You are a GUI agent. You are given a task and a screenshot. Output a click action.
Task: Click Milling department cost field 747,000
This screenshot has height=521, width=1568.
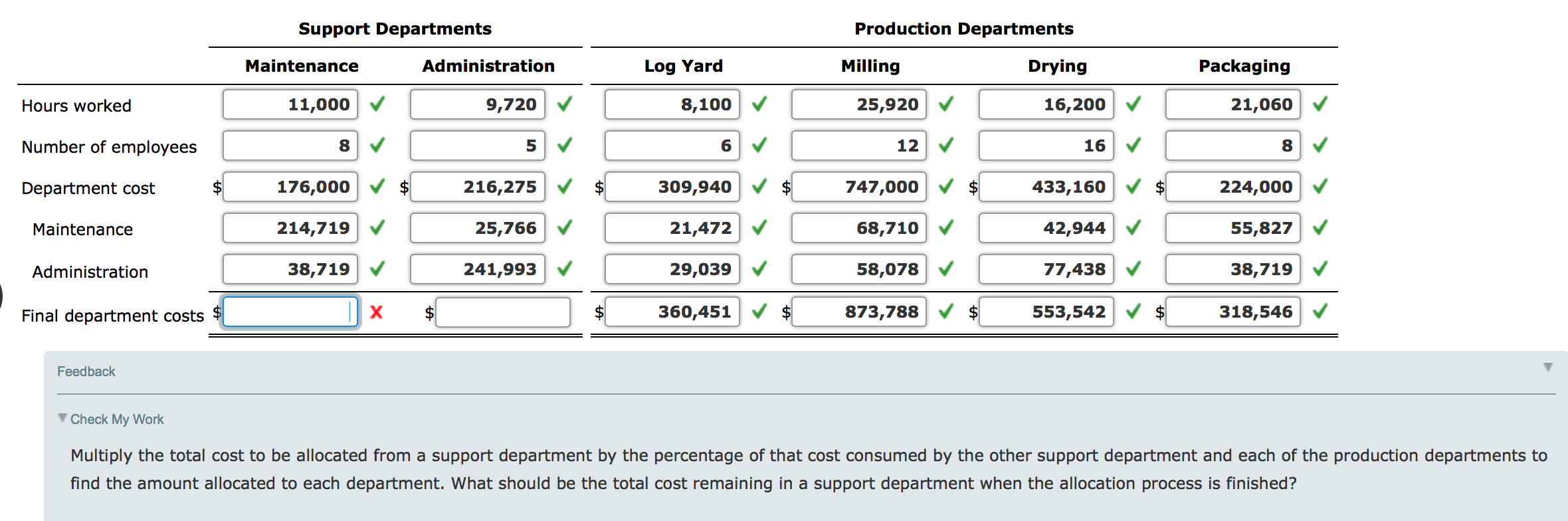pyautogui.click(x=859, y=187)
